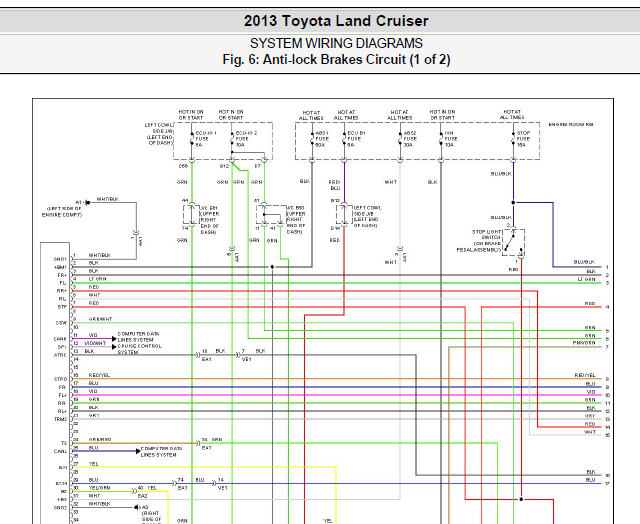Click the CANL pin label
640x524 pixels.
click(x=60, y=451)
